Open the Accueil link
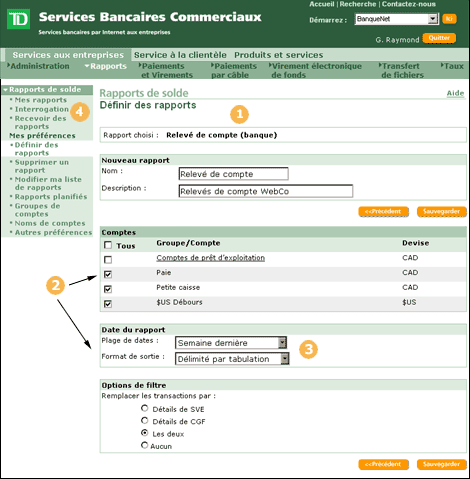Screen dimensions: 470x479 pos(322,4)
